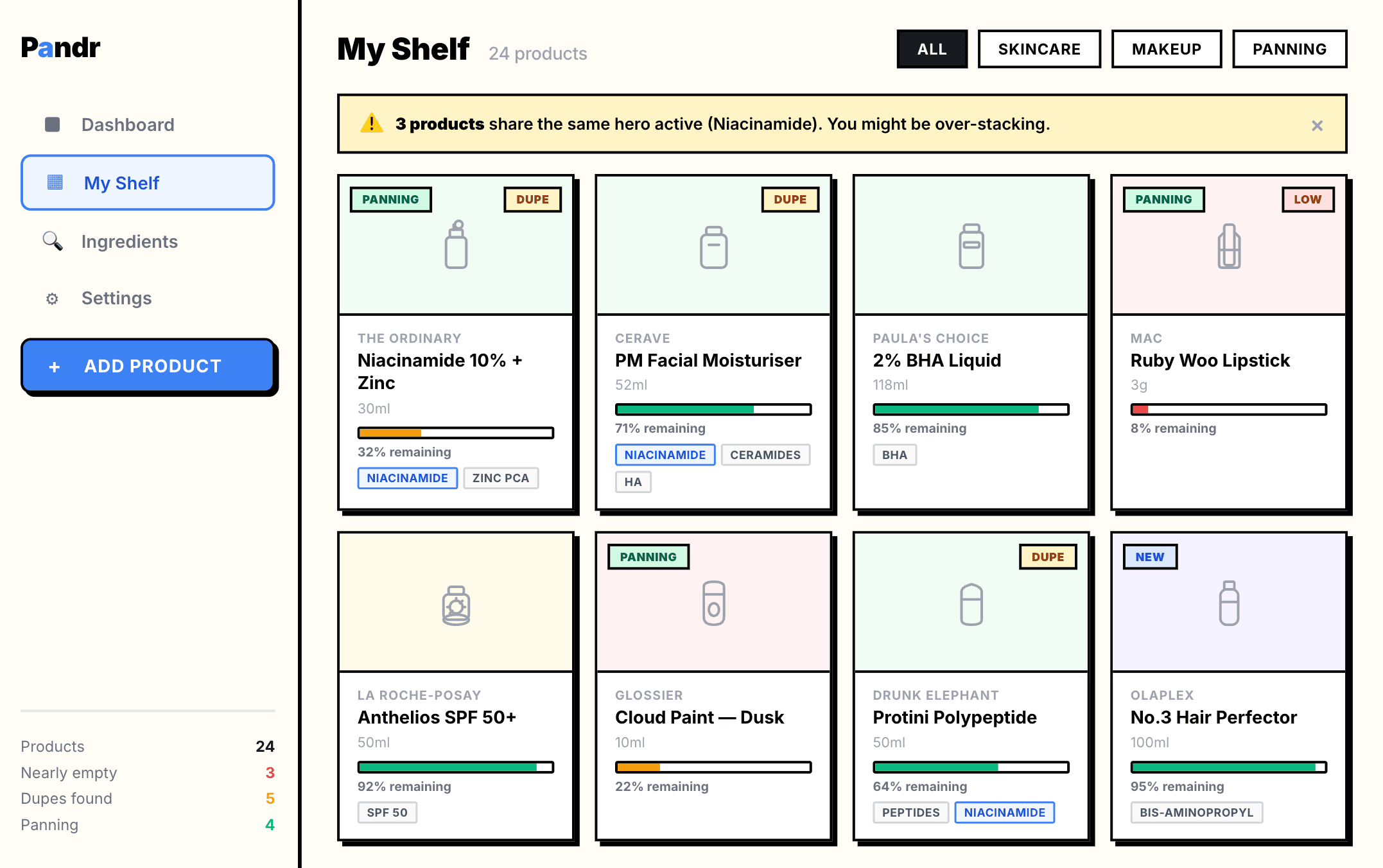Click the My Shelf grid icon

point(57,182)
